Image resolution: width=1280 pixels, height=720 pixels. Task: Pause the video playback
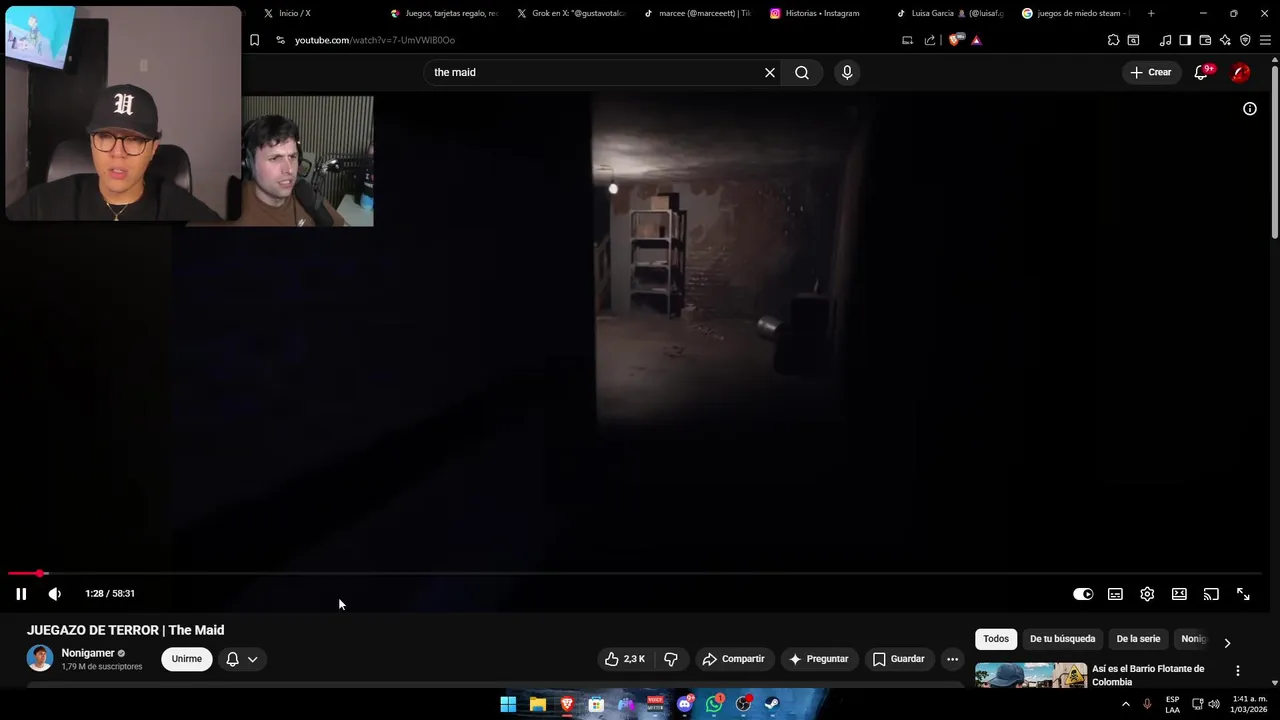(21, 594)
